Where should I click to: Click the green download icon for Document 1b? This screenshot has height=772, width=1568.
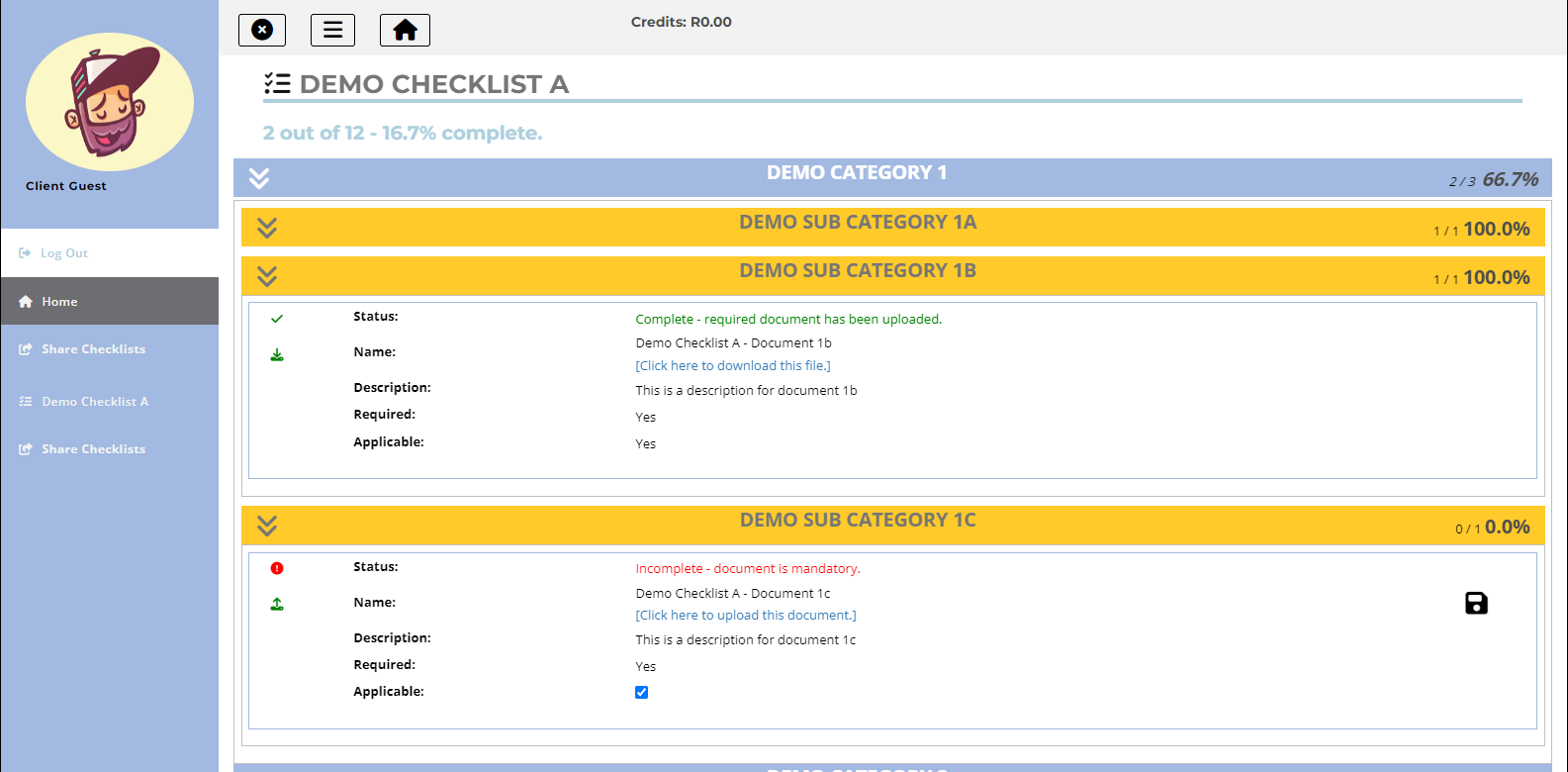point(277,354)
